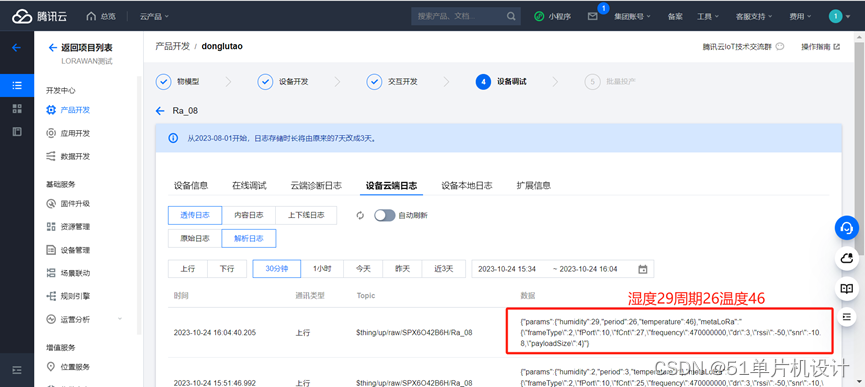Click the Tencent Cloud logo
The image size is (865, 387).
click(x=40, y=17)
